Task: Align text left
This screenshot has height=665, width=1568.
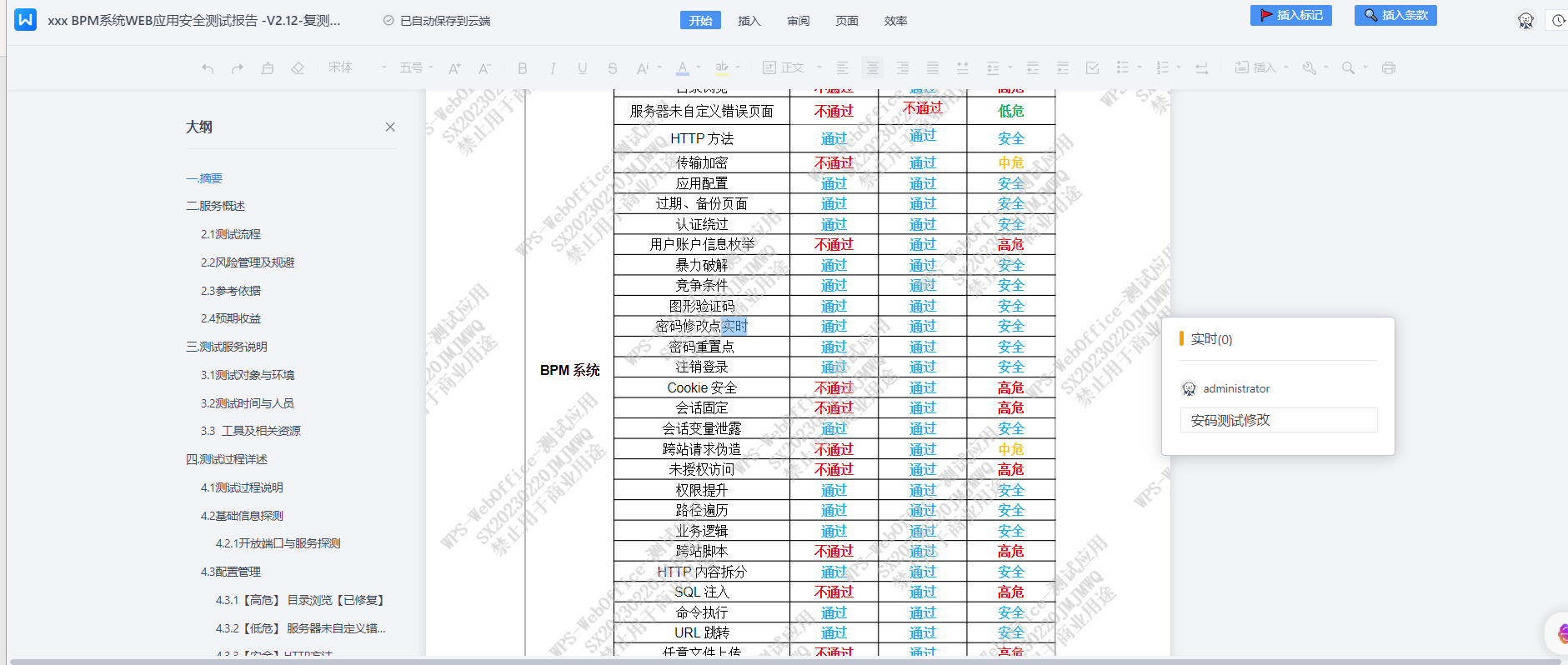Action: point(843,68)
